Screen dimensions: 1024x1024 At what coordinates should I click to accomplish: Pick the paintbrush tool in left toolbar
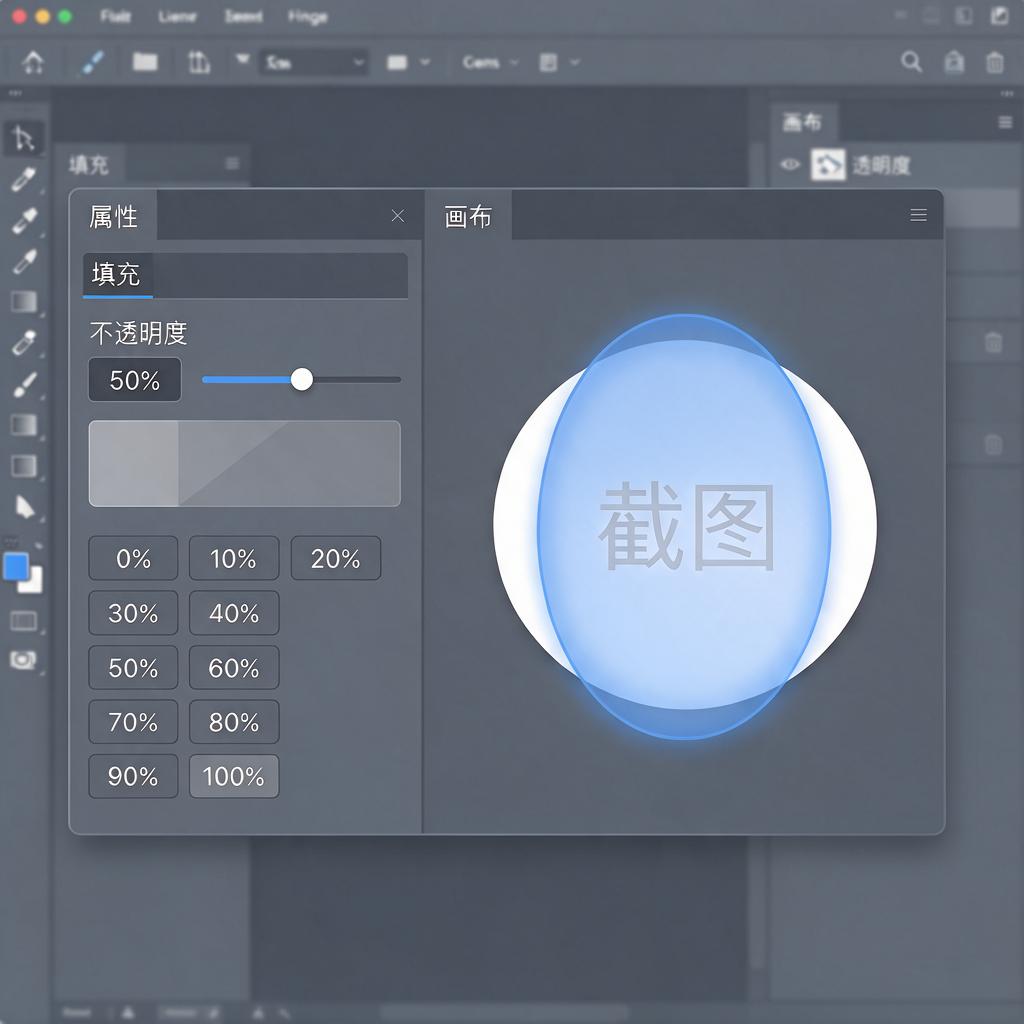25,385
